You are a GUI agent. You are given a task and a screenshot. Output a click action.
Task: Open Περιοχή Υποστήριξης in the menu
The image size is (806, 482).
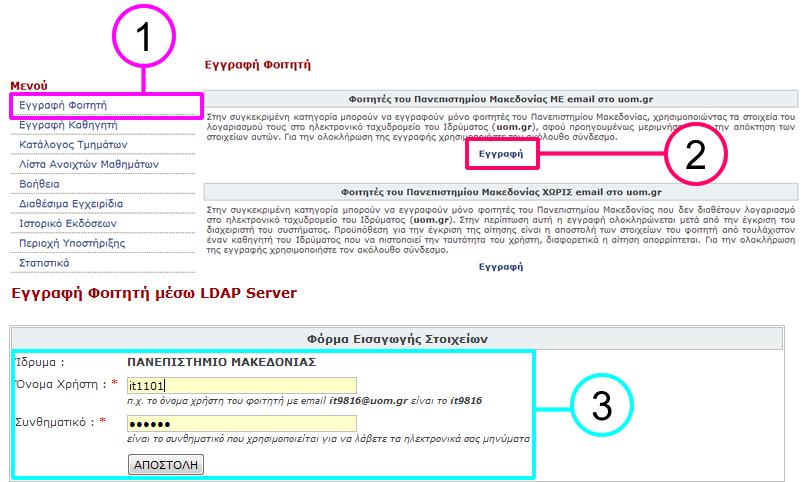coord(71,243)
